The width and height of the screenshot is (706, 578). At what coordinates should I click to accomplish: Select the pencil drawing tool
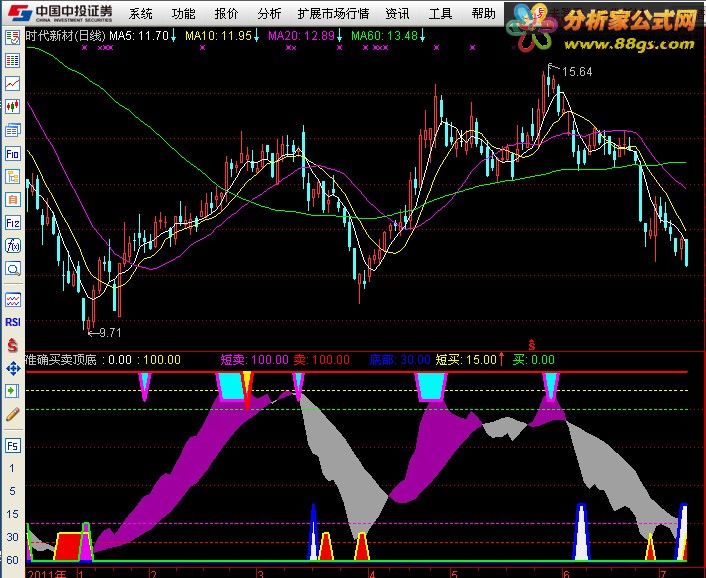13,414
